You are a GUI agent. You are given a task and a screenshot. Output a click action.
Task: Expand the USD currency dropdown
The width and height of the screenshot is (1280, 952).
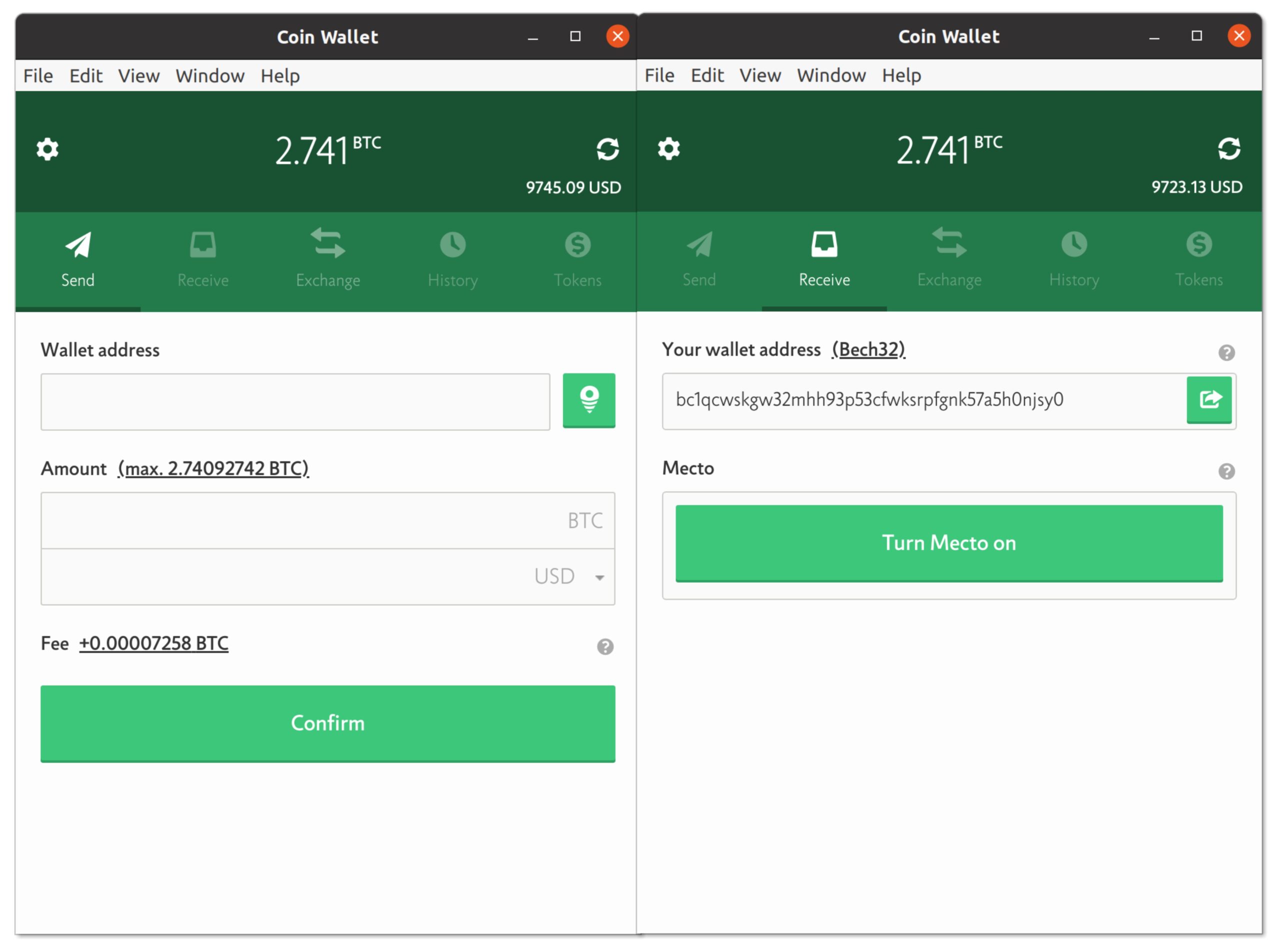pyautogui.click(x=599, y=577)
